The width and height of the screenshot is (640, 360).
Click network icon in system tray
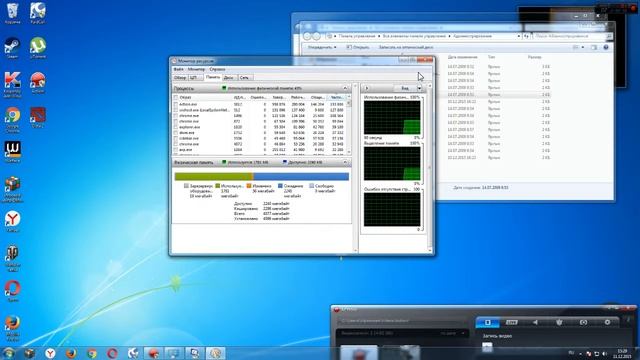596,354
